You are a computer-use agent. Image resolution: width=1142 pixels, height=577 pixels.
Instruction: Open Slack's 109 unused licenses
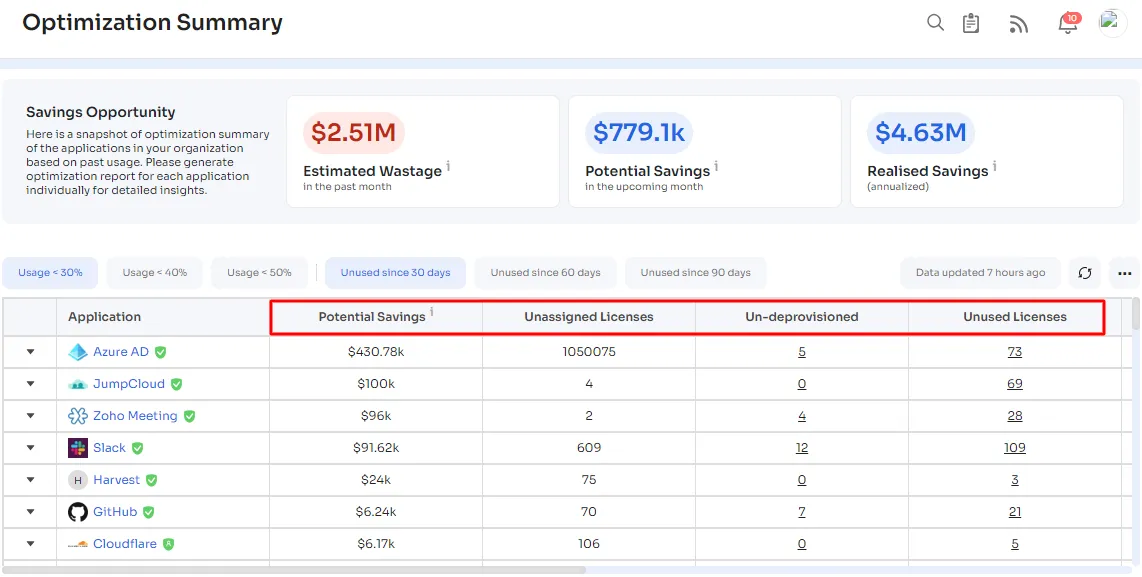coord(1015,448)
